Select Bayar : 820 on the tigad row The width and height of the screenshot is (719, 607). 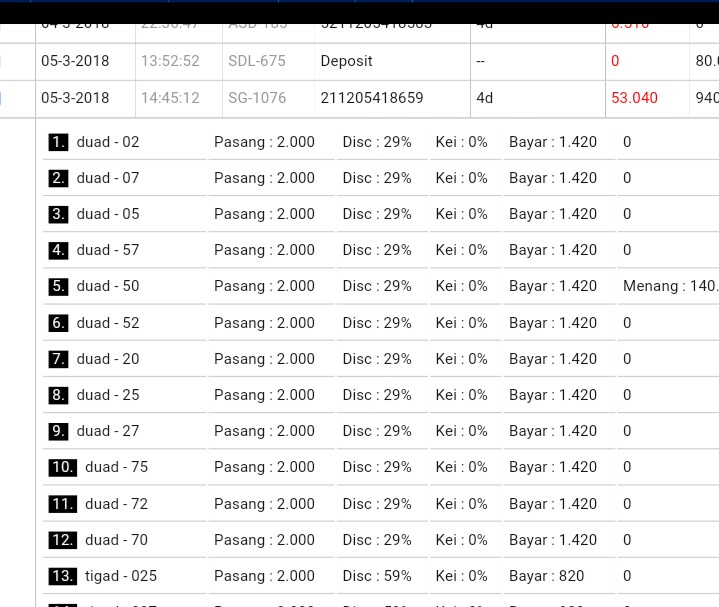tap(546, 576)
